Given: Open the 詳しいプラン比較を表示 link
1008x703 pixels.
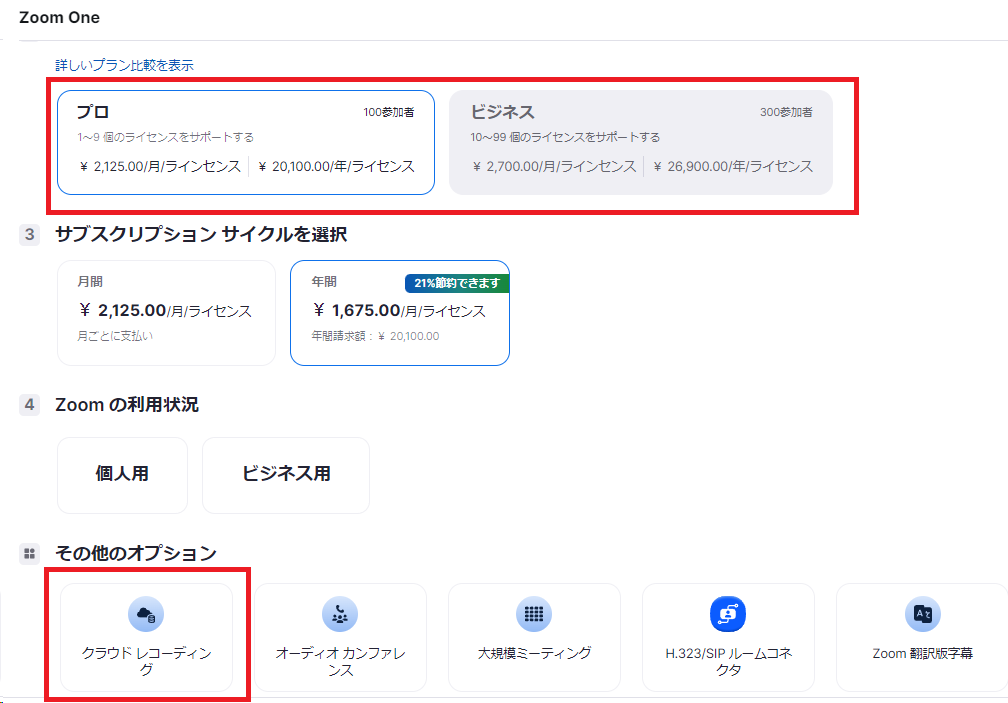Looking at the screenshot, I should [124, 65].
